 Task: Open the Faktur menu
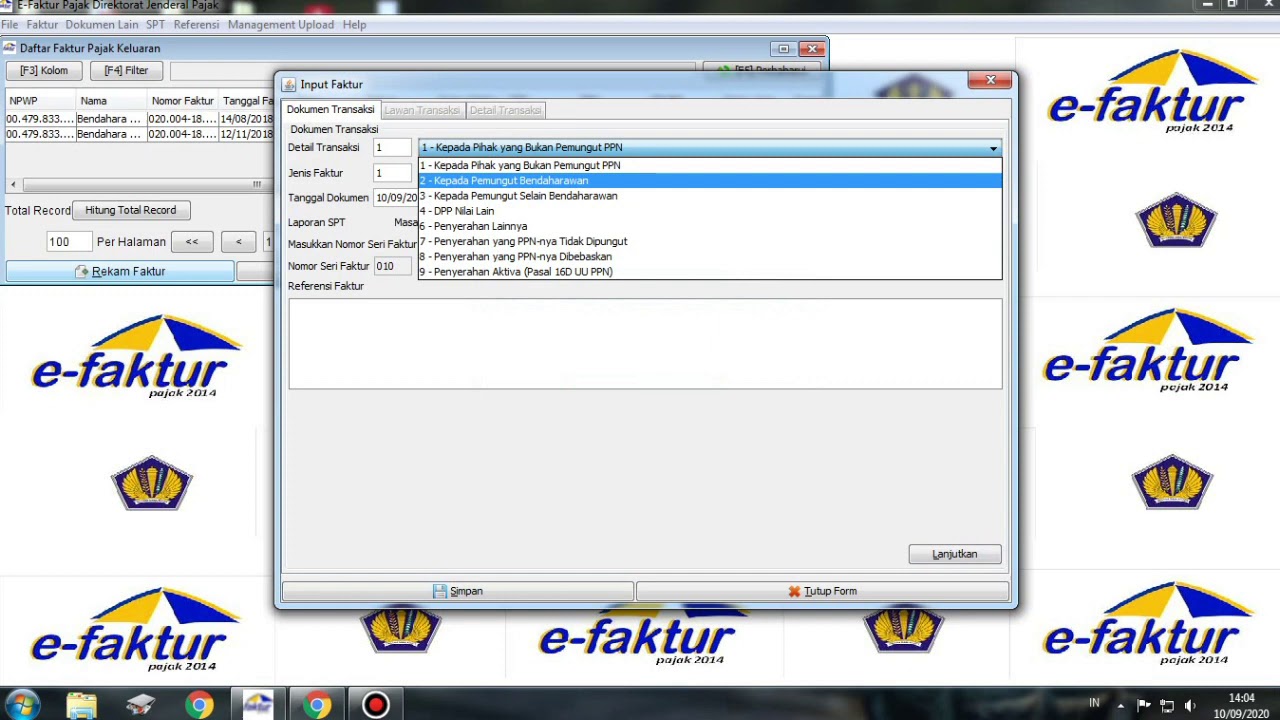tap(42, 24)
